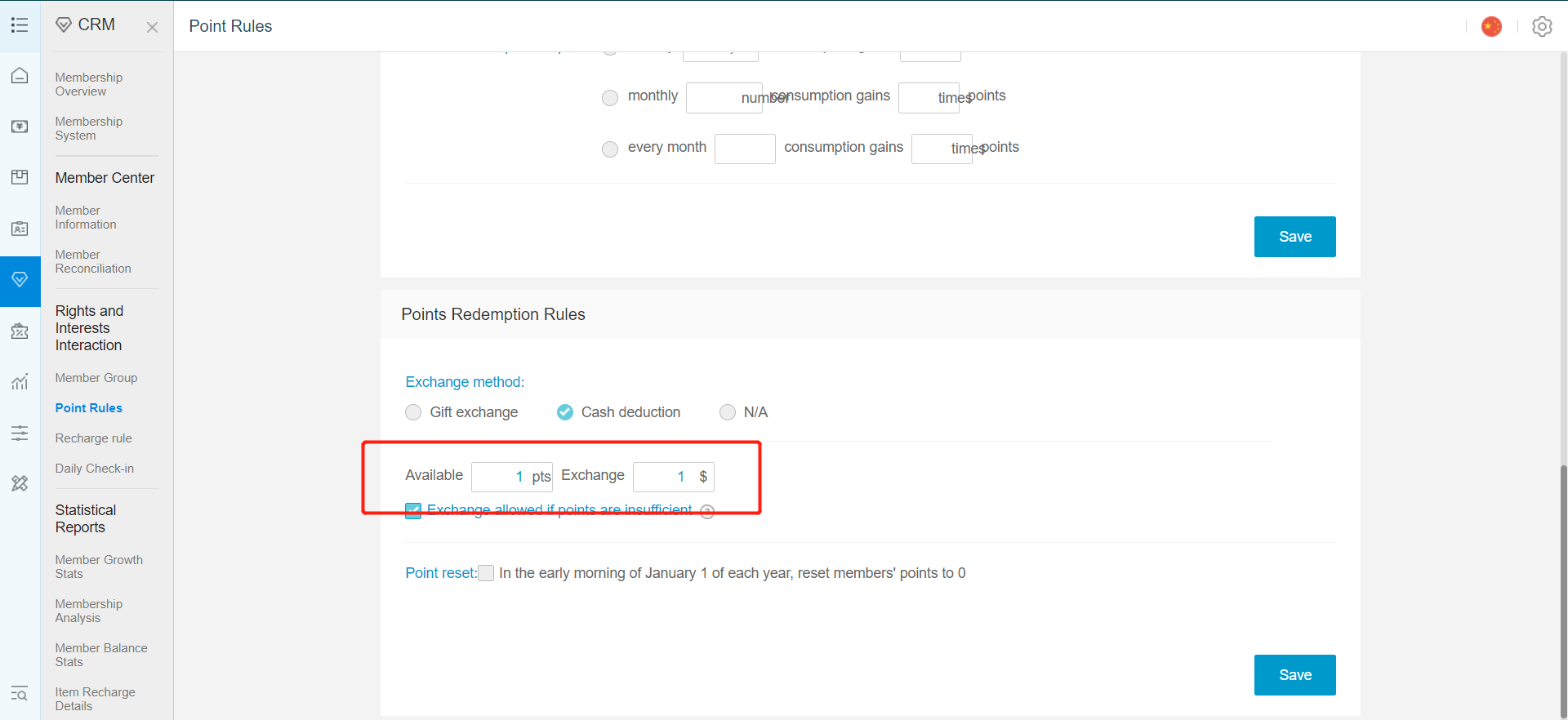The height and width of the screenshot is (720, 1568).
Task: Open the line chart icon in the left rail
Action: [x=20, y=382]
